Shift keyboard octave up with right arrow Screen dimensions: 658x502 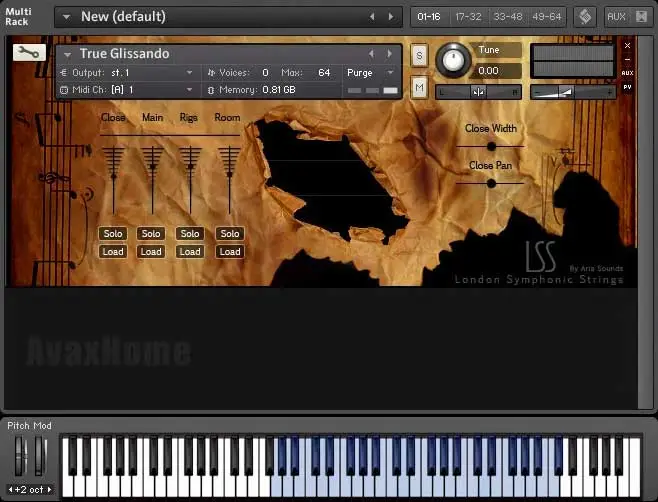[50, 489]
